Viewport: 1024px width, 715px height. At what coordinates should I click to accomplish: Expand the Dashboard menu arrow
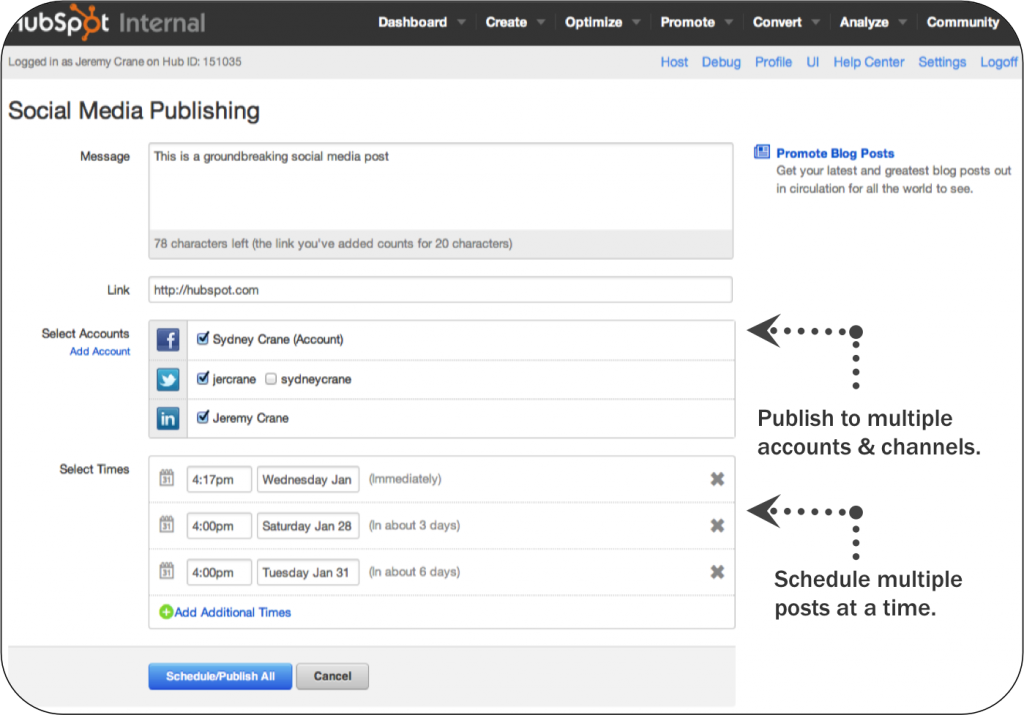click(x=462, y=22)
